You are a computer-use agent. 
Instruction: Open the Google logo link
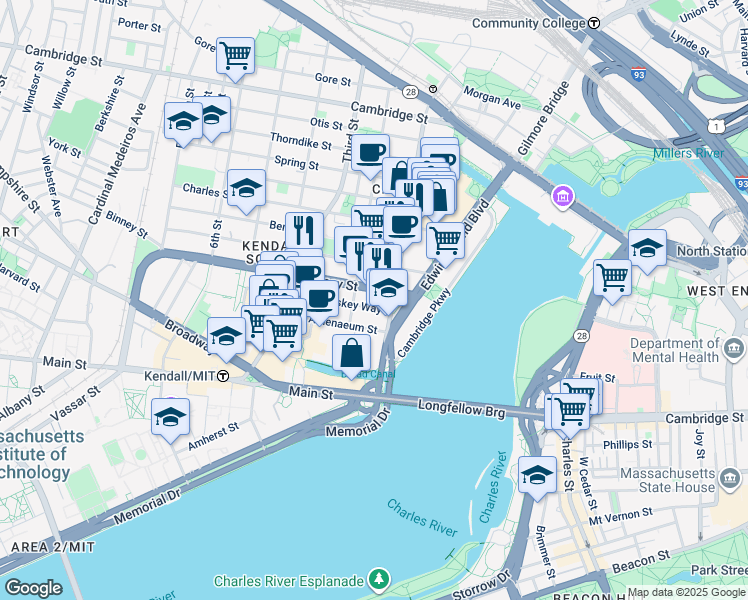point(33,588)
